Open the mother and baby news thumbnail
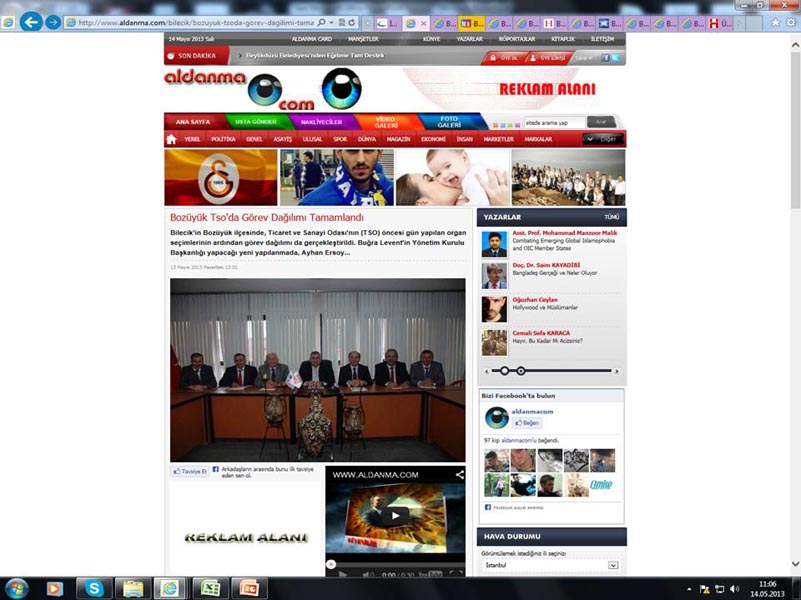This screenshot has height=600, width=801. 453,177
